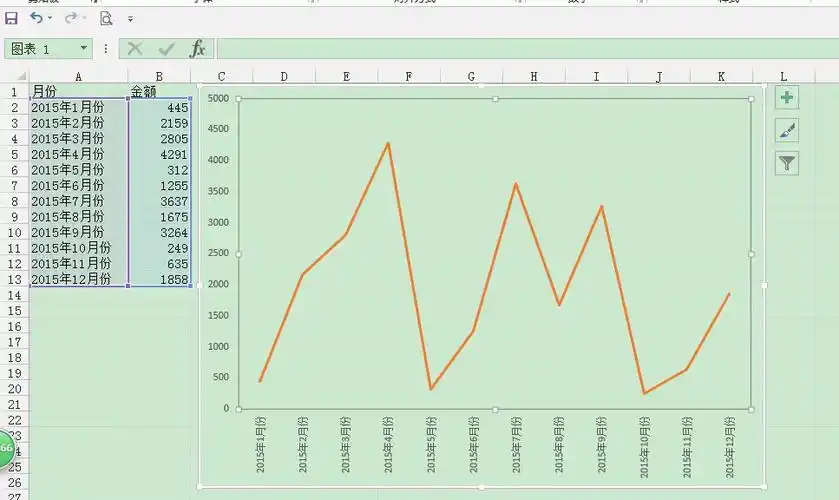The image size is (839, 500).
Task: Open Chart Elements plus button
Action: pyautogui.click(x=787, y=97)
